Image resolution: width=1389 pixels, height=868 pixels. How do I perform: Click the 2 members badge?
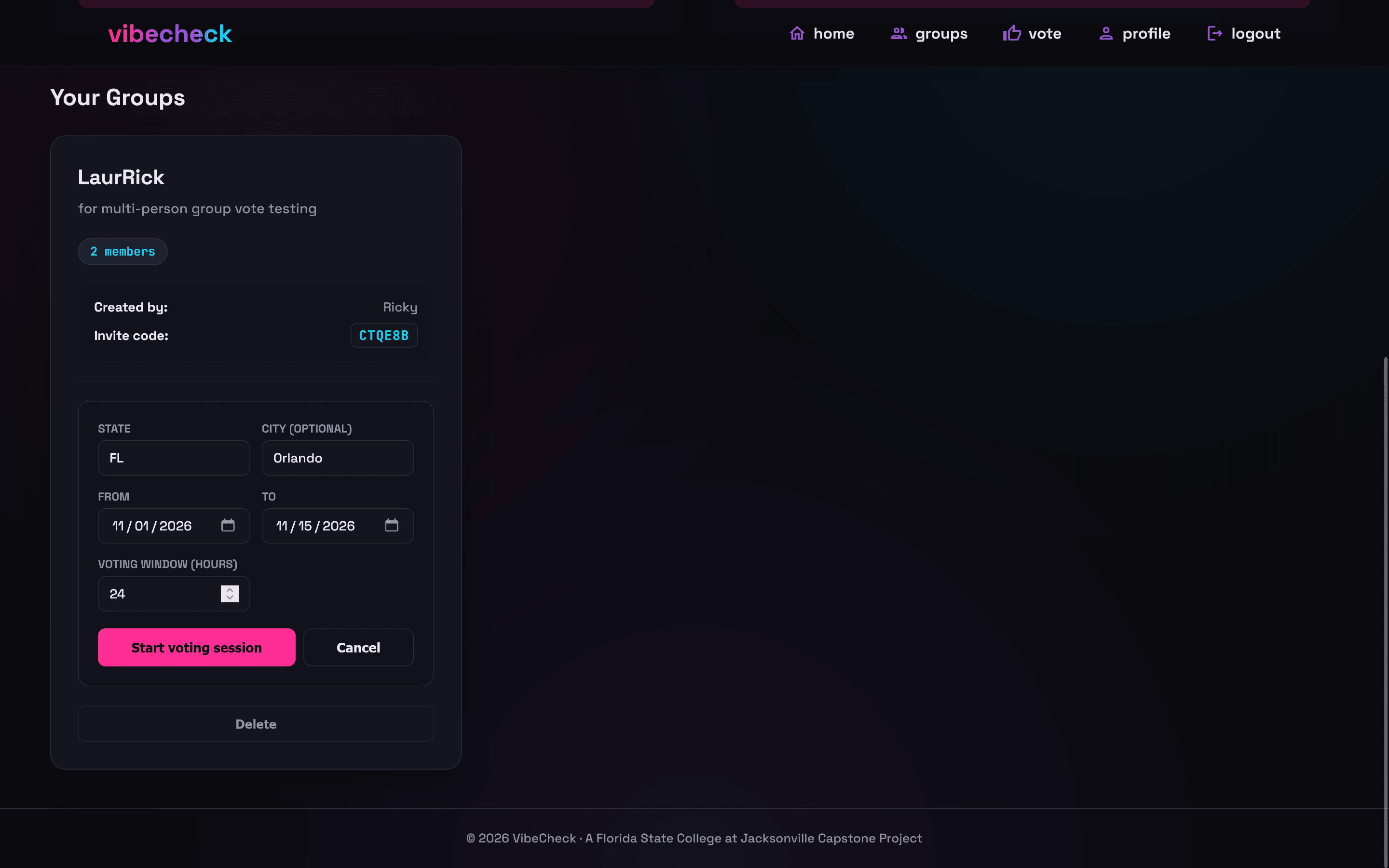click(x=123, y=251)
